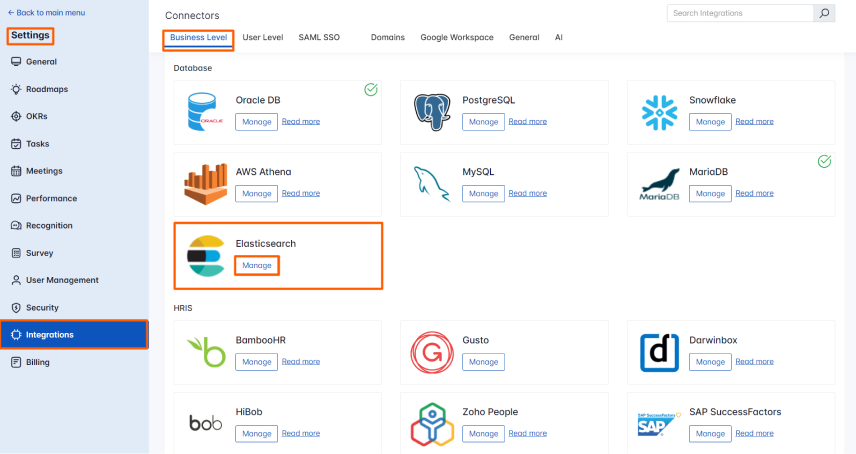Open Read more for AWS Athena
The image size is (856, 454).
tap(301, 193)
